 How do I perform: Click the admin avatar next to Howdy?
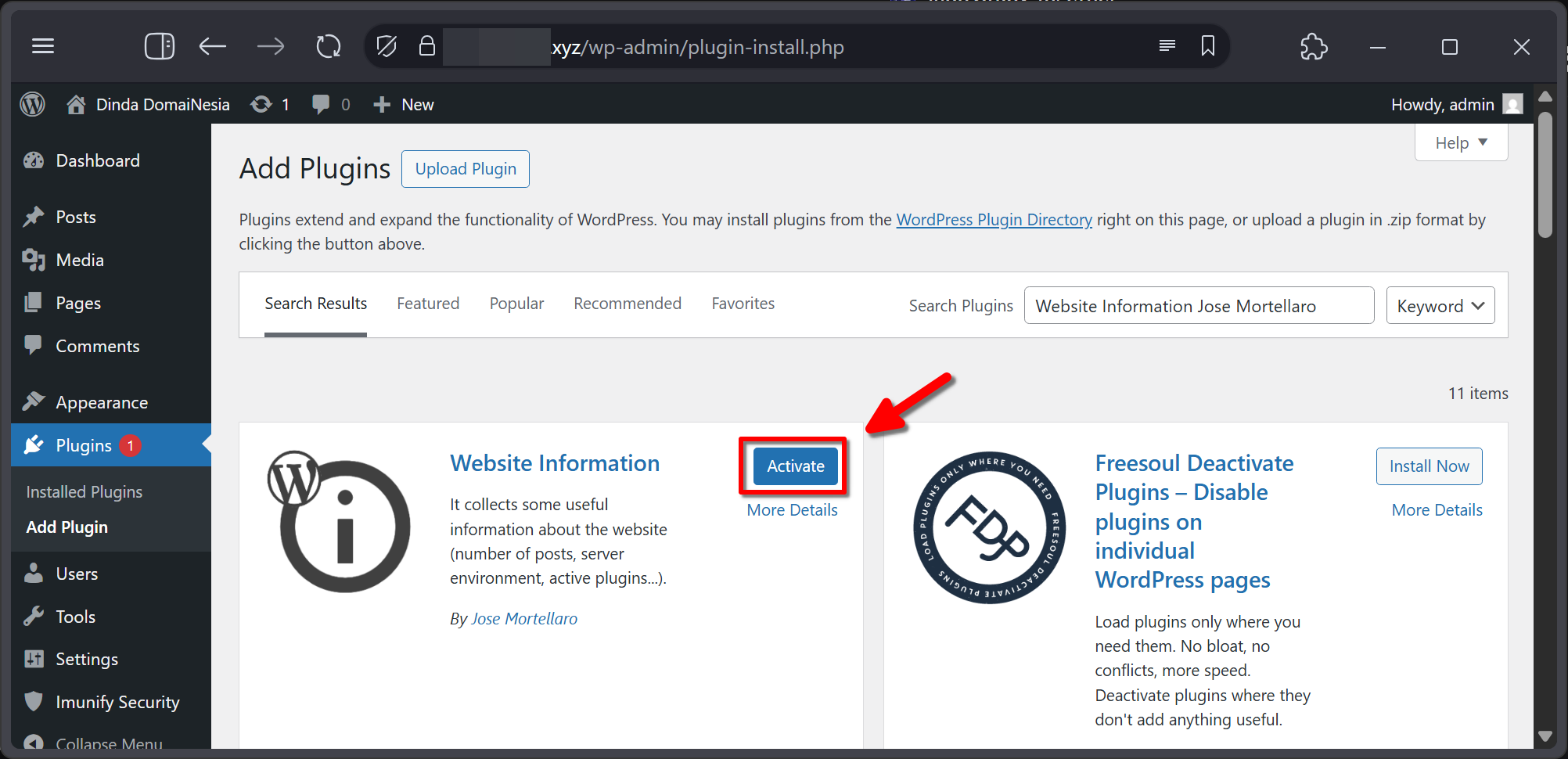point(1513,104)
